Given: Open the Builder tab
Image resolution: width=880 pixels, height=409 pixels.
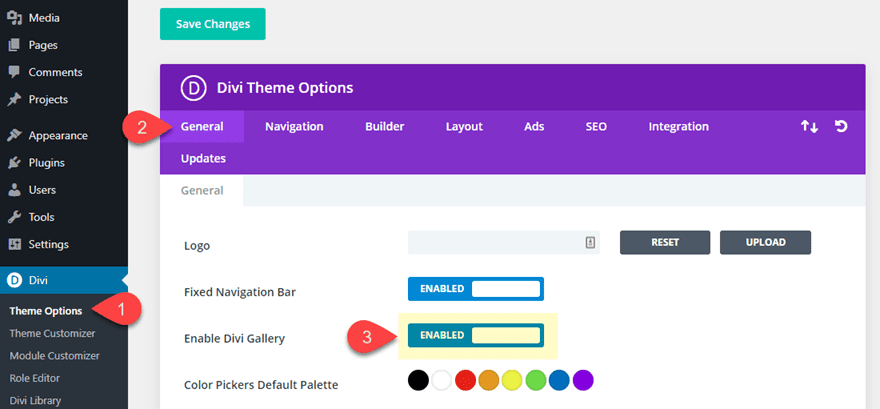Looking at the screenshot, I should tap(384, 127).
